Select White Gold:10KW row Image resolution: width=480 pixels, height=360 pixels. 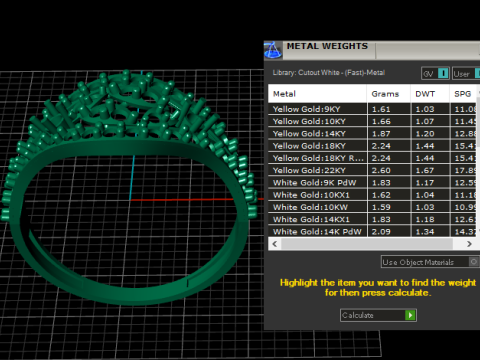click(372, 207)
